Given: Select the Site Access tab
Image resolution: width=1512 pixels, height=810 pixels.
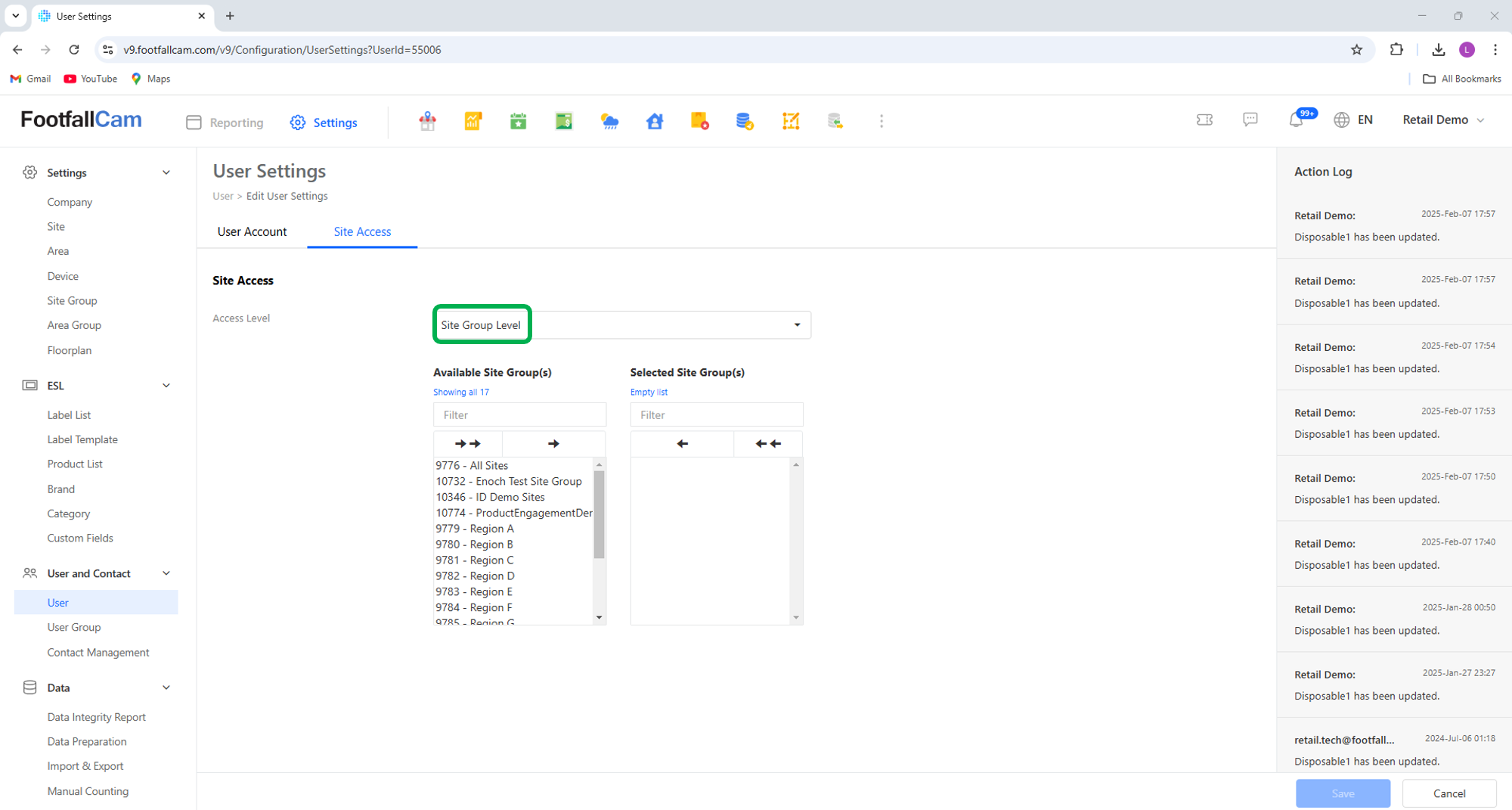Looking at the screenshot, I should click(362, 231).
